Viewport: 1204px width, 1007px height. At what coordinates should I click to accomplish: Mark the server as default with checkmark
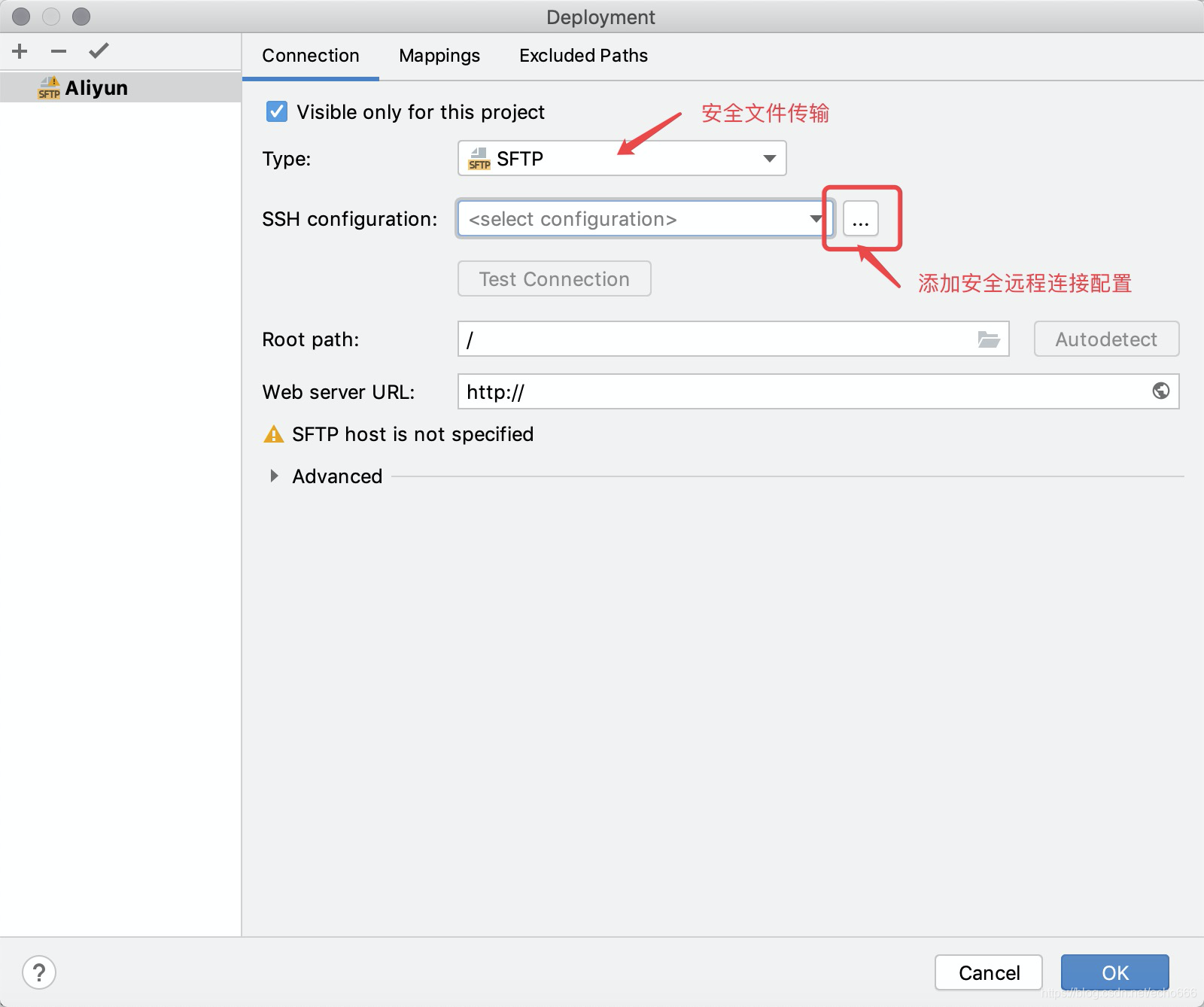(x=99, y=51)
